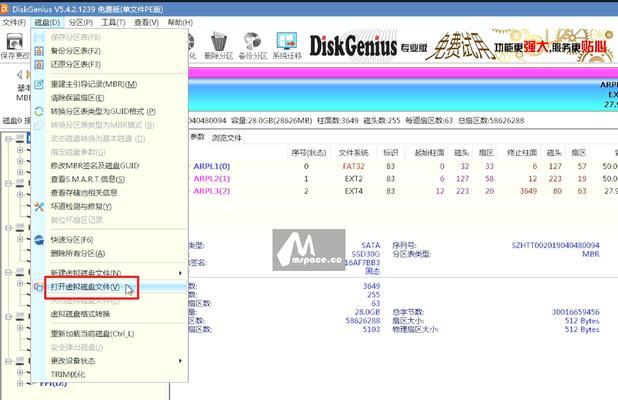
Task: Click the cyan ARPL partition bar graphic
Action: (403, 95)
